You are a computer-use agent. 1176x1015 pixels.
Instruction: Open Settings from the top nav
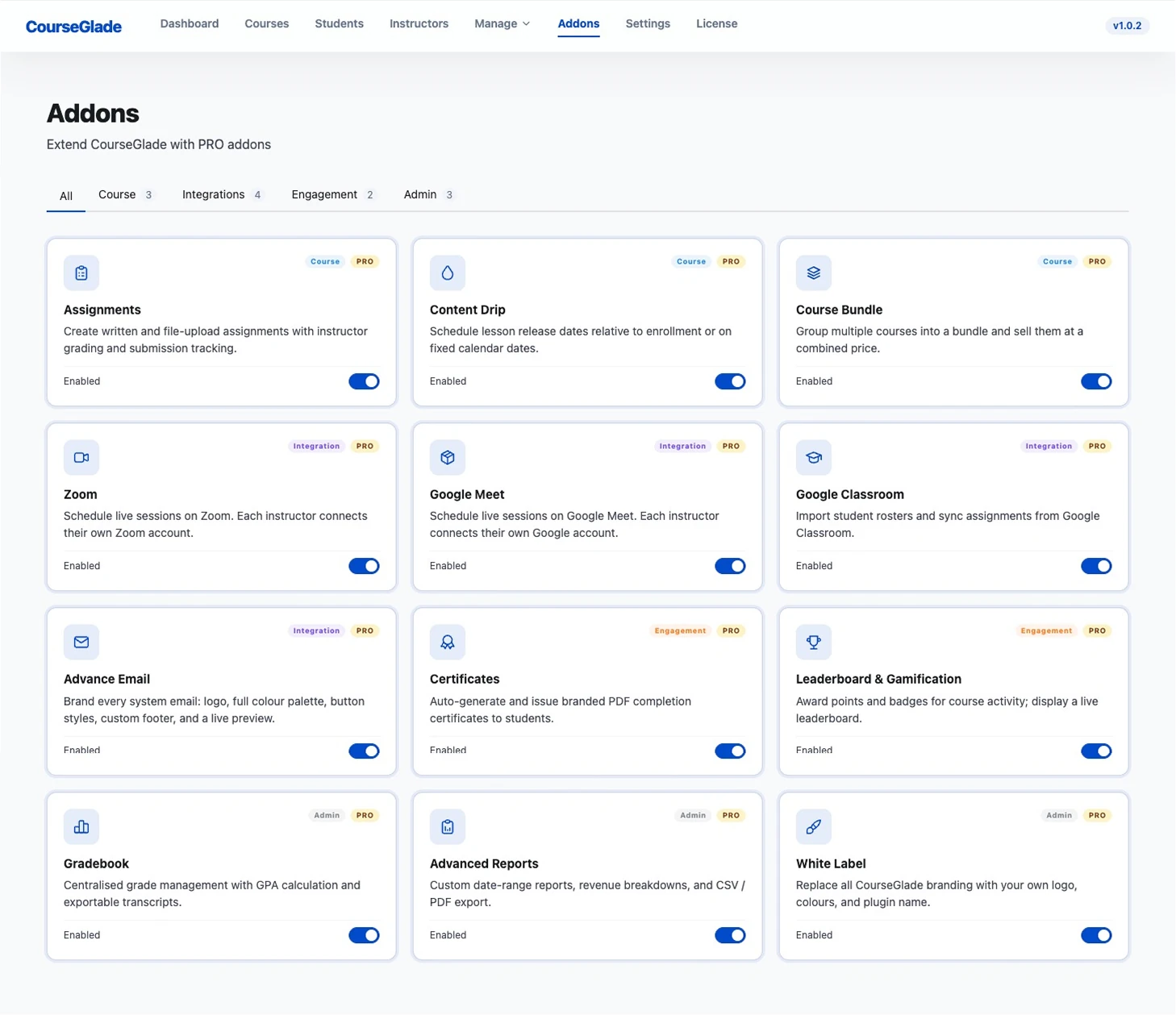[x=648, y=23]
